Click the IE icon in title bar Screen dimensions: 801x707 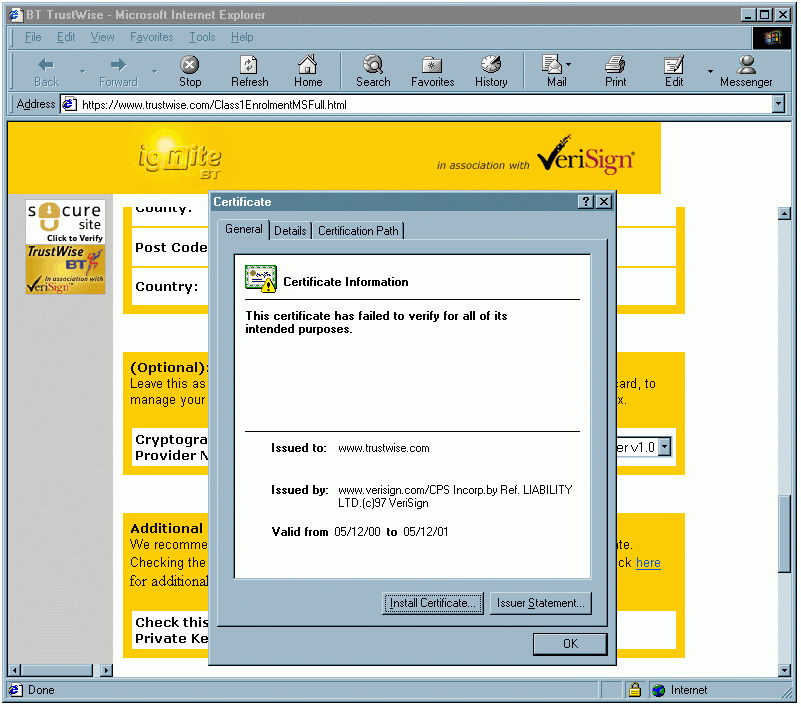click(x=15, y=15)
